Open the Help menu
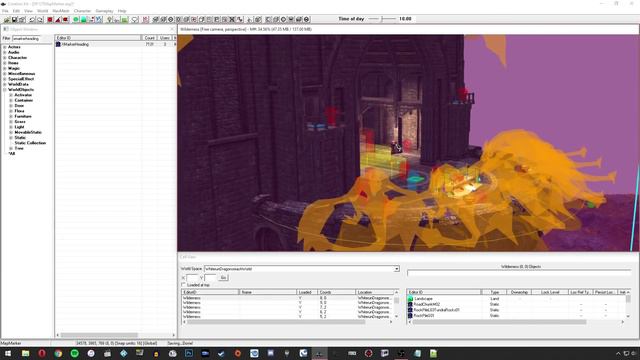640x360 pixels. coord(122,11)
